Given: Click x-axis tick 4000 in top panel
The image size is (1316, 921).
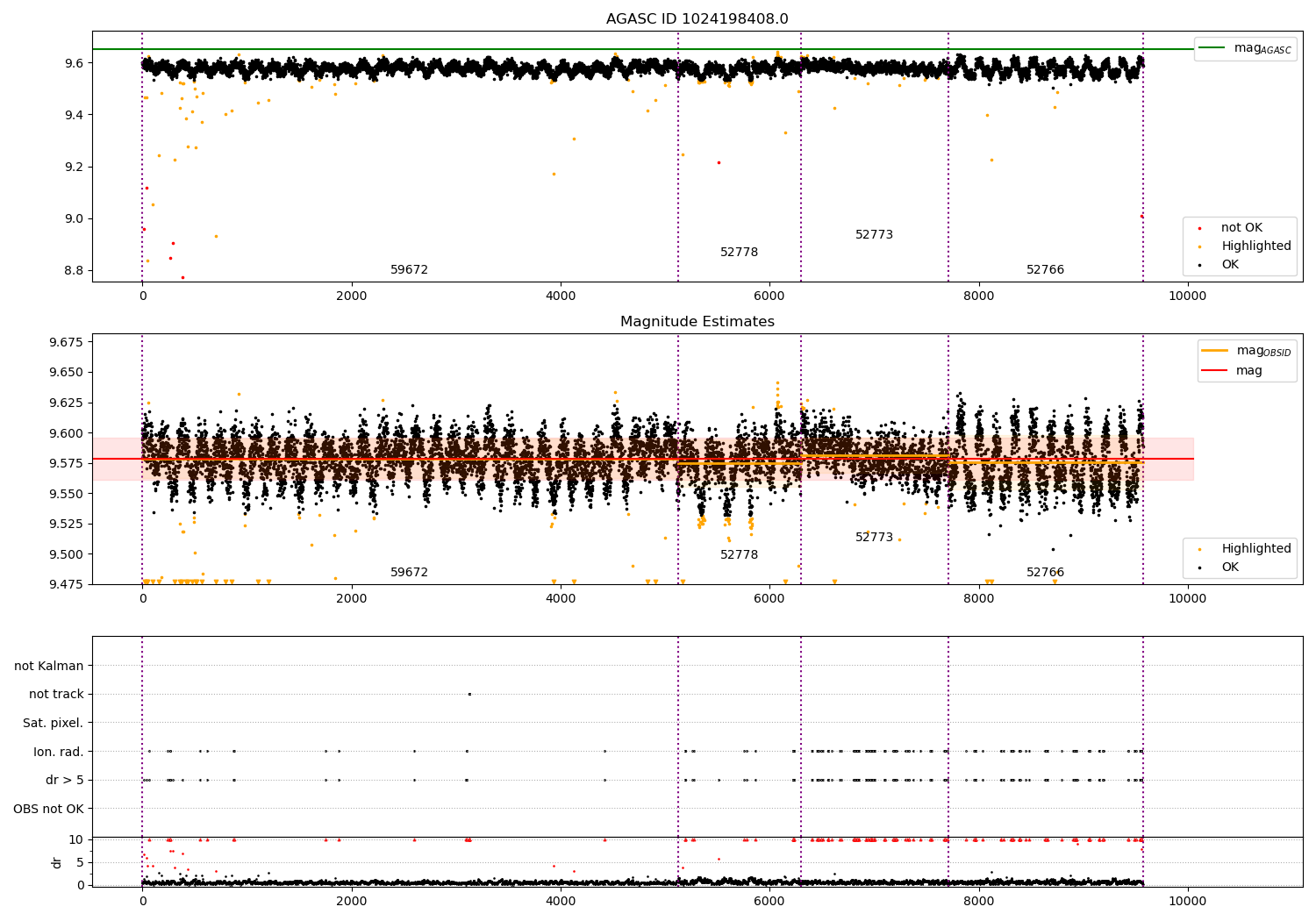Looking at the screenshot, I should [561, 296].
